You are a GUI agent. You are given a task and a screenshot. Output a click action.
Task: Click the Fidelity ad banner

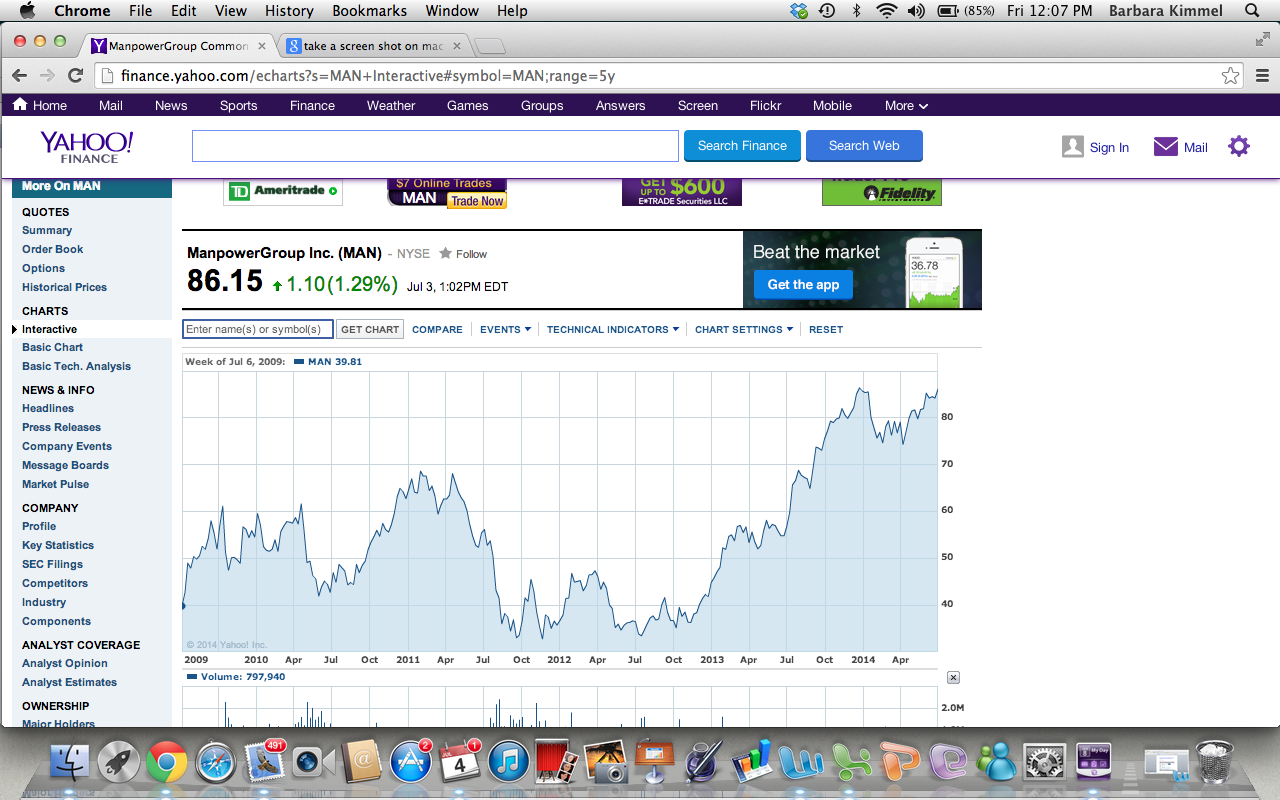click(x=882, y=191)
